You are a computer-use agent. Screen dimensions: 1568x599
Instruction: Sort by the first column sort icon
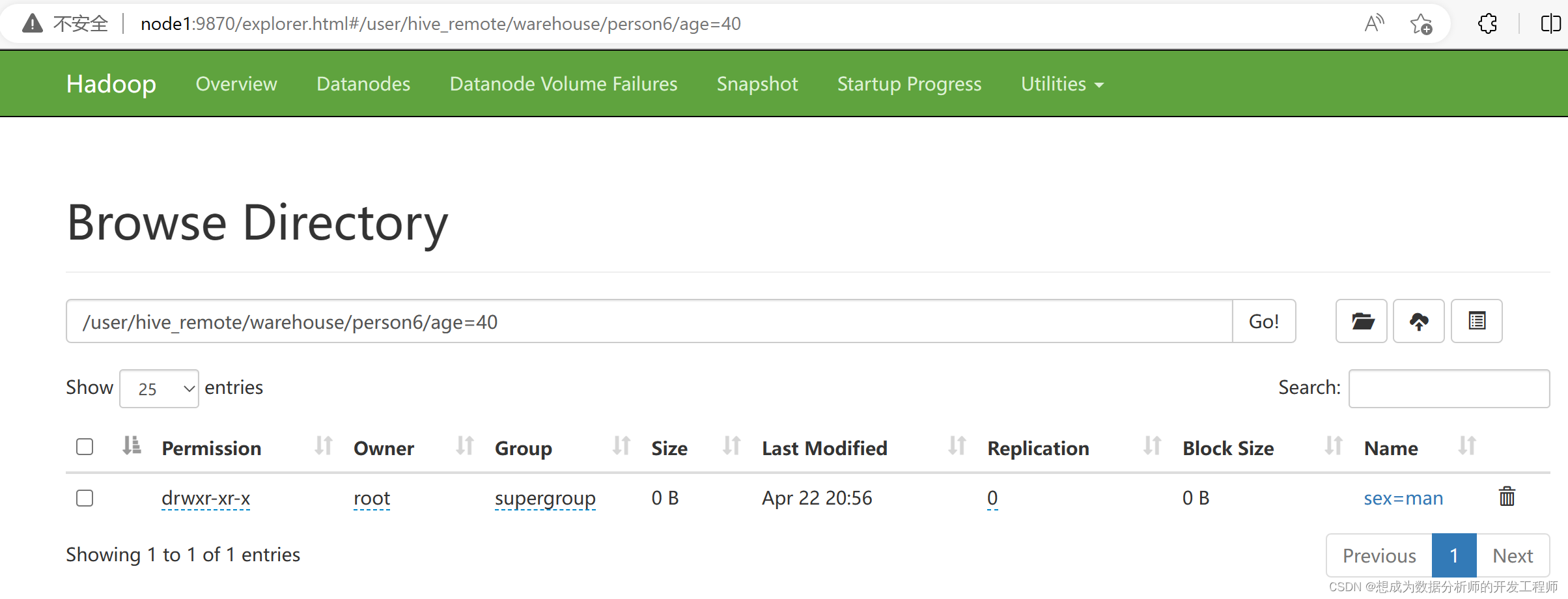(132, 446)
